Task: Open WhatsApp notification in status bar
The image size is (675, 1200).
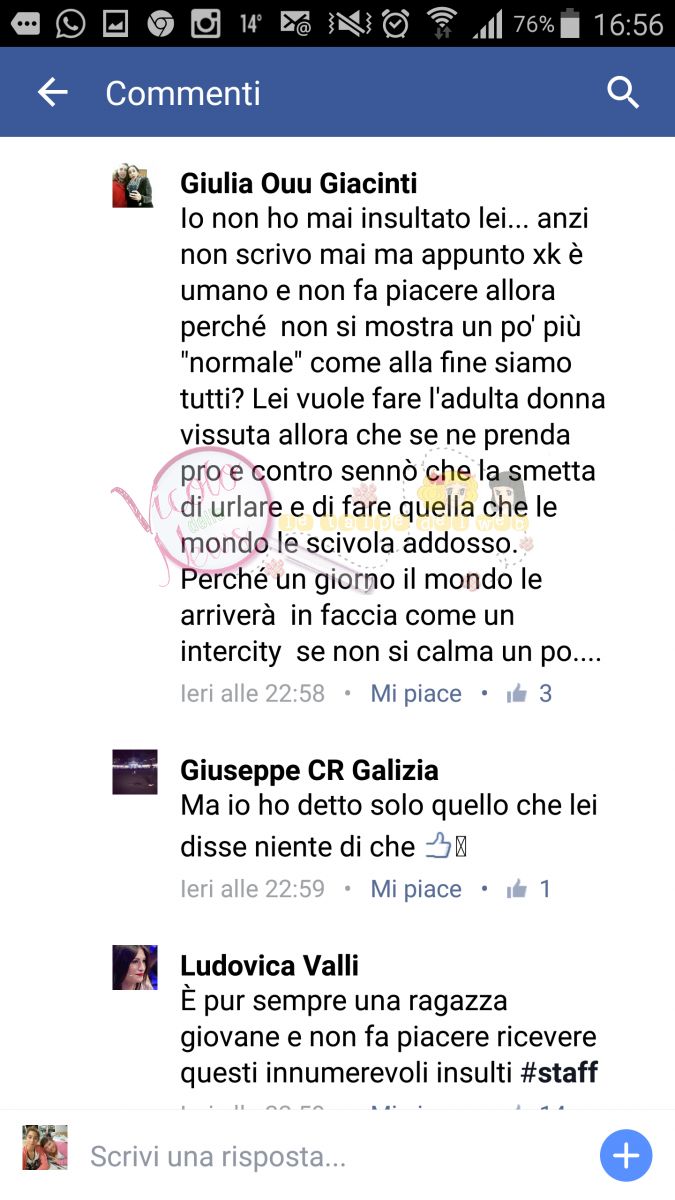Action: click(70, 24)
